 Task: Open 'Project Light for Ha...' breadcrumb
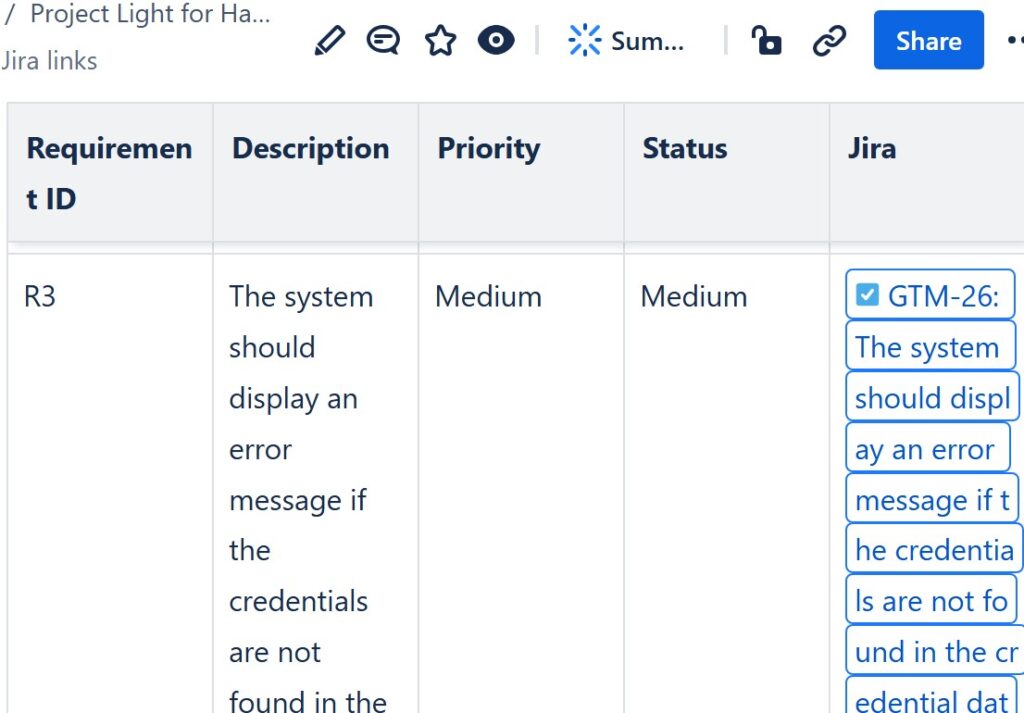coord(150,14)
